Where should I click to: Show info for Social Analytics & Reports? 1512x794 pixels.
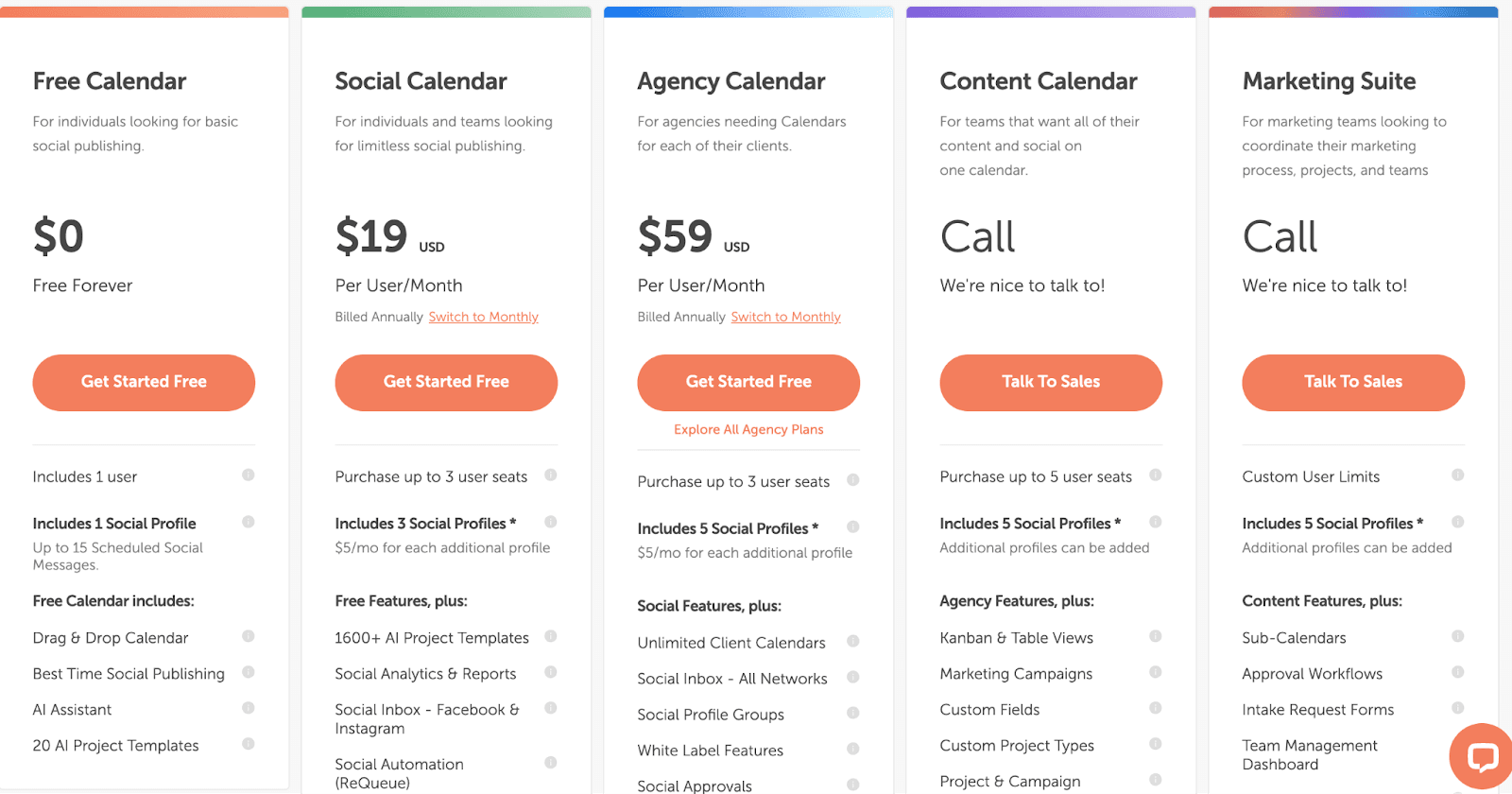[x=551, y=672]
